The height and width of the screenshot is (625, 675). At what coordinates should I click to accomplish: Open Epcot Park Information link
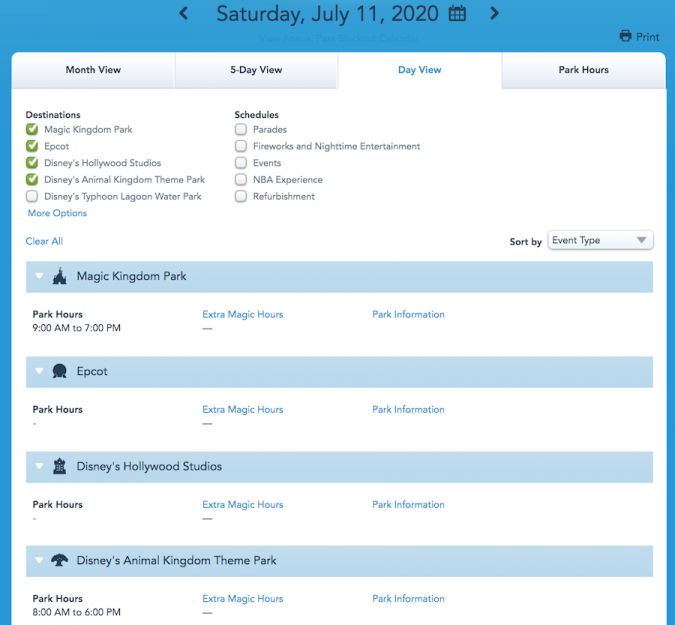coord(408,410)
